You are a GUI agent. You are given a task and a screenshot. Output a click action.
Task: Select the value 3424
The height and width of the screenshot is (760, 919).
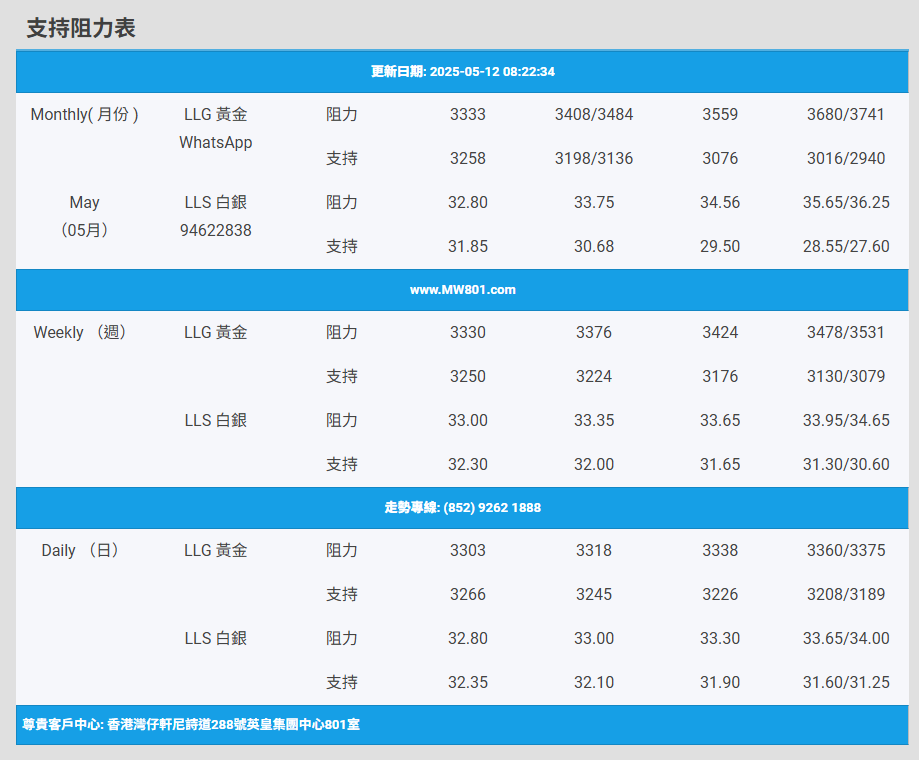(x=720, y=332)
